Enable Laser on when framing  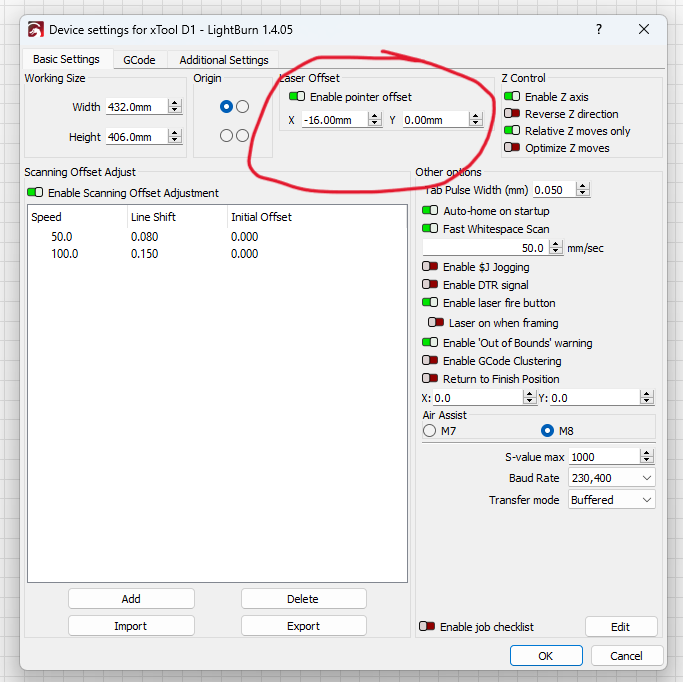pos(436,322)
